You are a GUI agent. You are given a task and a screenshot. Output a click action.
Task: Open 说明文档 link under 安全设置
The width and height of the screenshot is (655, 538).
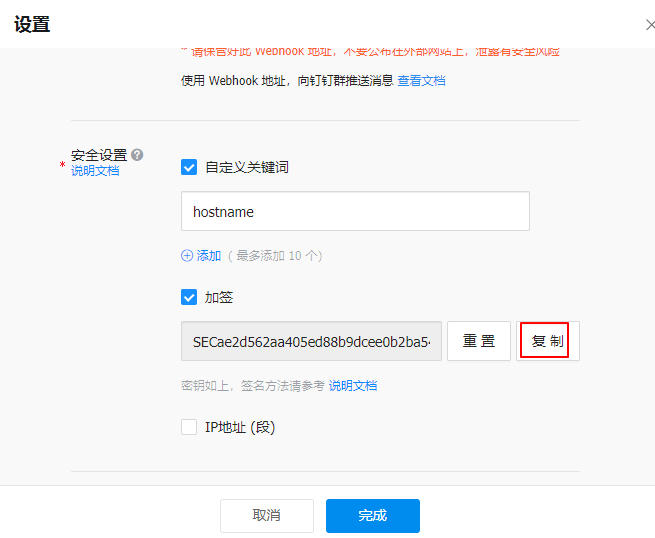95,170
